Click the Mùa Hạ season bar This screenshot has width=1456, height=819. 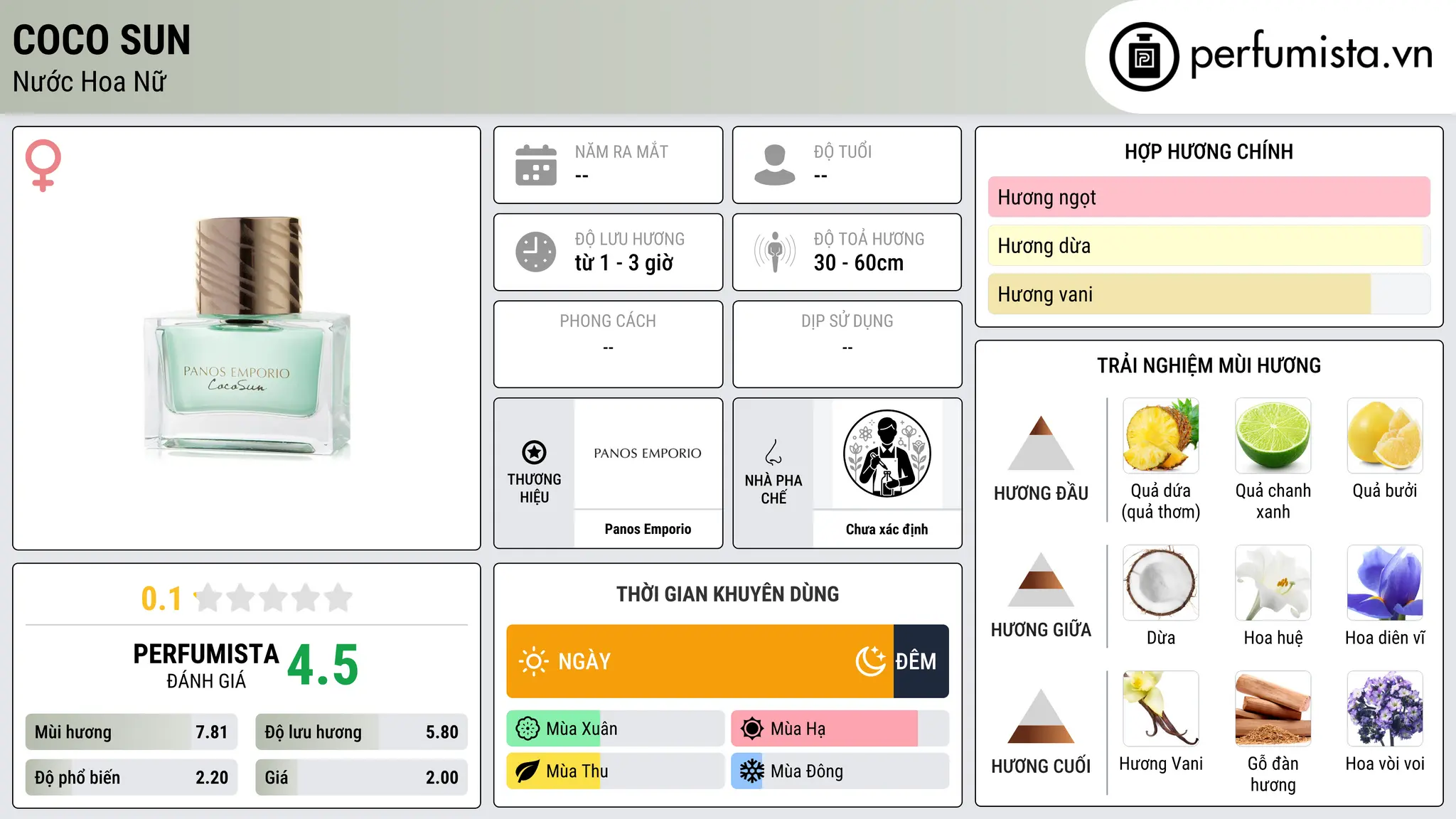pos(840,729)
